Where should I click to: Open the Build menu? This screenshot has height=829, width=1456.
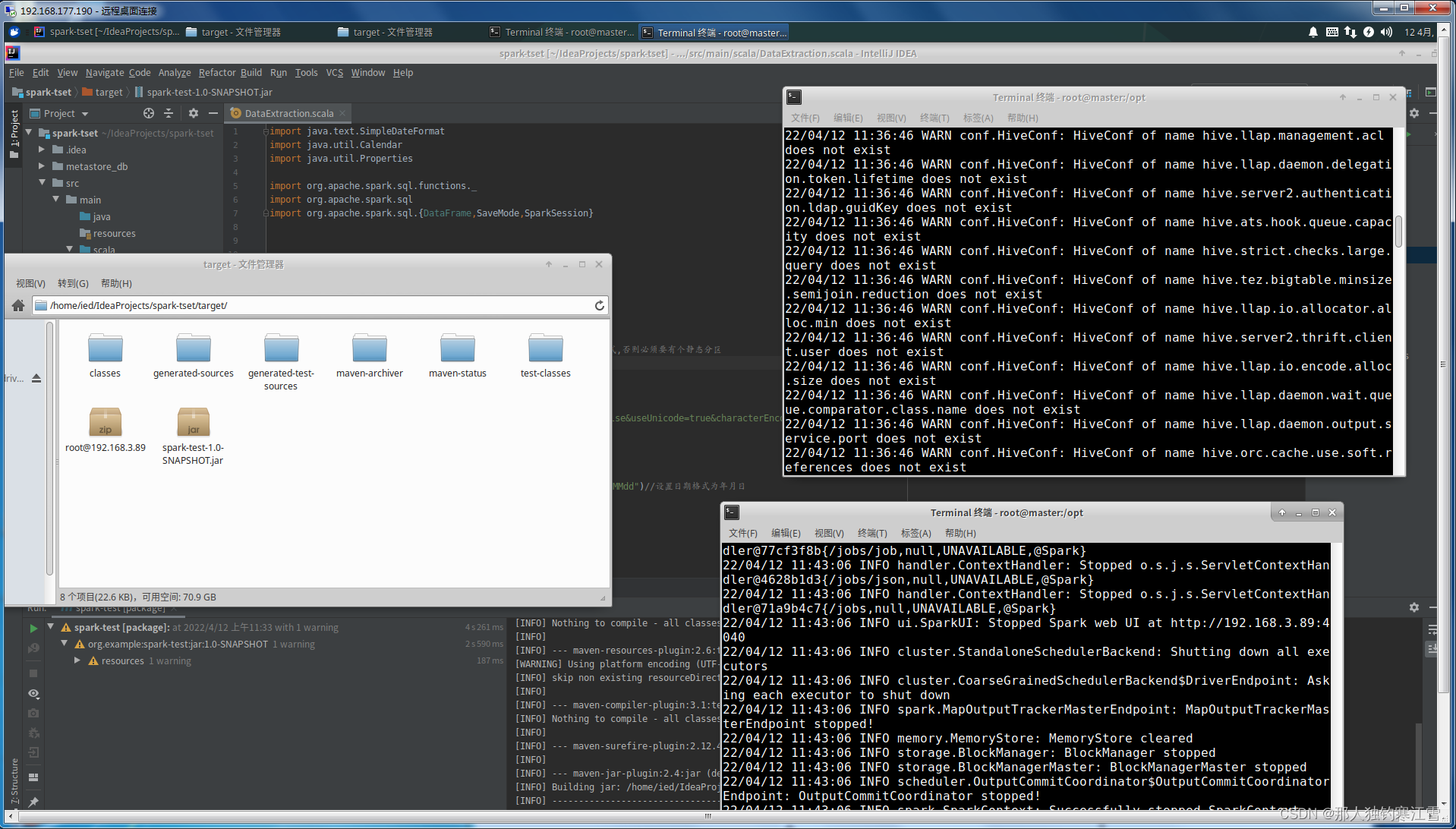click(x=251, y=72)
